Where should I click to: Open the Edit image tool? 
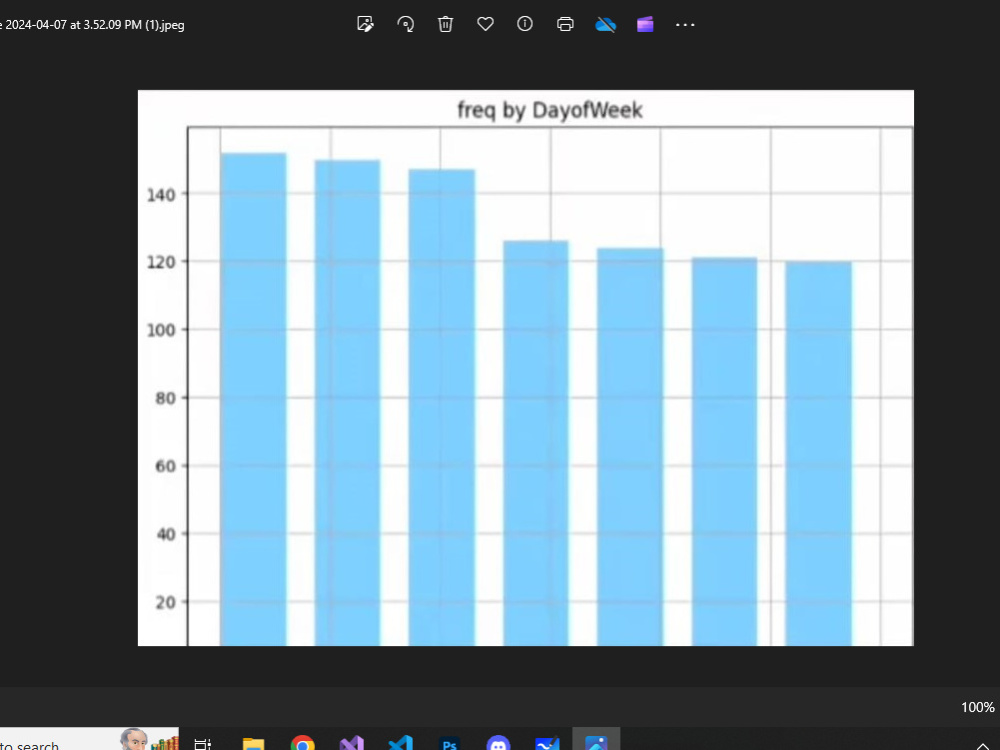365,24
